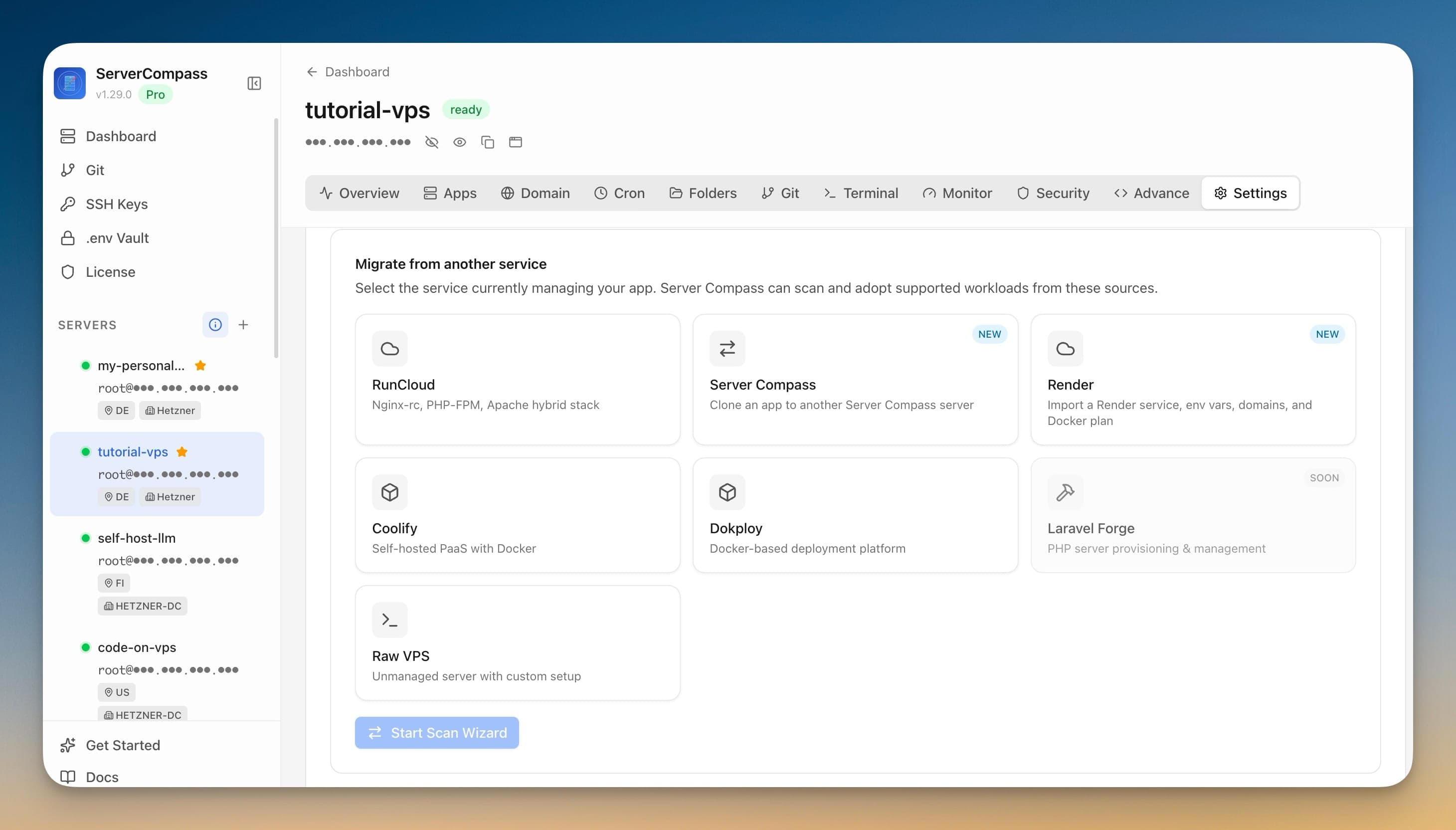Image resolution: width=1456 pixels, height=830 pixels.
Task: Select the Dokploy migration card
Action: click(855, 515)
